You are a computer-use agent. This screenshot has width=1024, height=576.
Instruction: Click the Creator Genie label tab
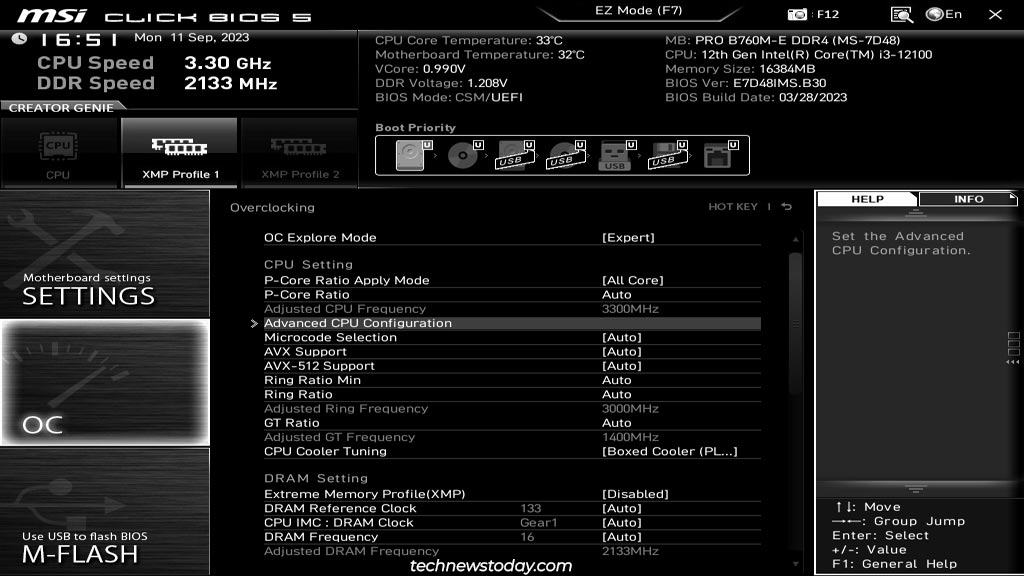[x=61, y=108]
